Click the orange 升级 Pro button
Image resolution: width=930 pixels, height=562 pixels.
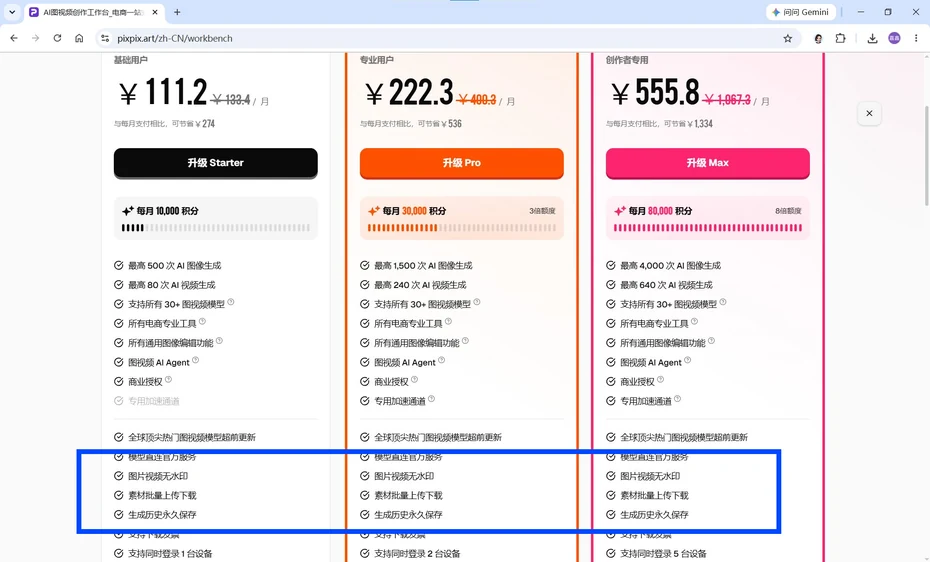pyautogui.click(x=461, y=162)
